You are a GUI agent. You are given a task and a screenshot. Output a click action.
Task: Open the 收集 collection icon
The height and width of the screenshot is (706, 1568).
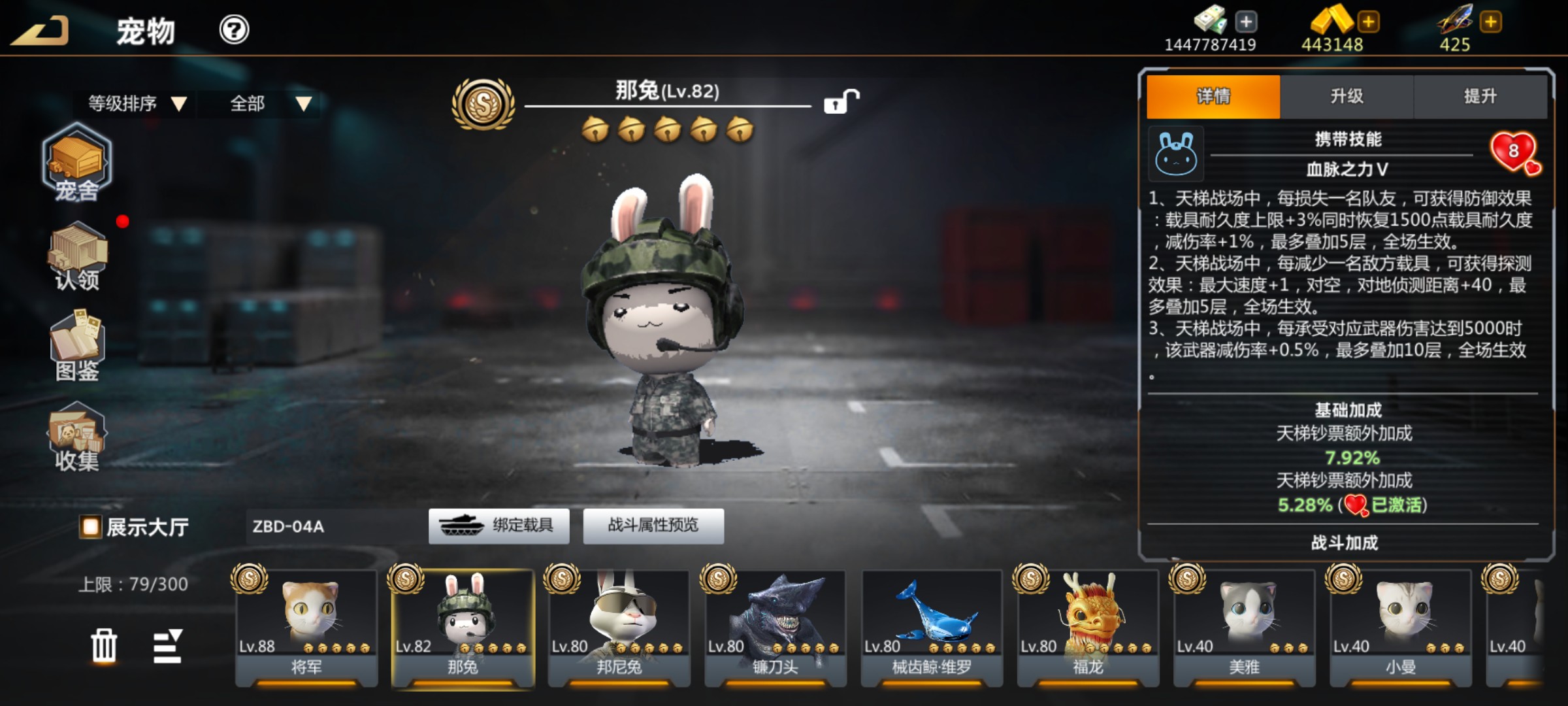77,437
